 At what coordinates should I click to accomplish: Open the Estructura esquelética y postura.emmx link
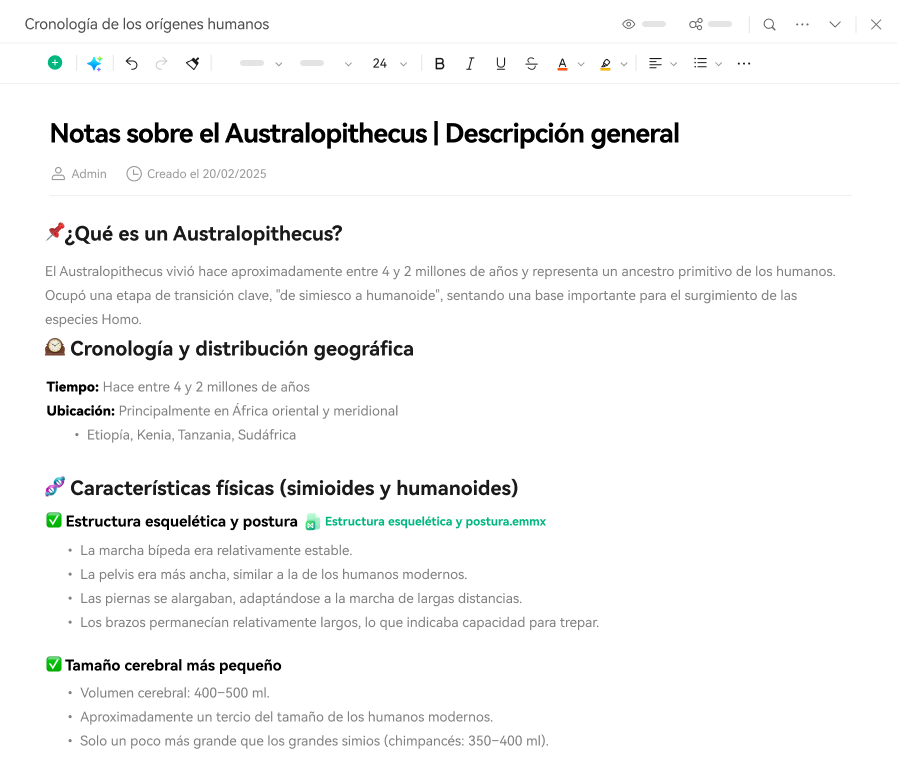[x=434, y=521]
